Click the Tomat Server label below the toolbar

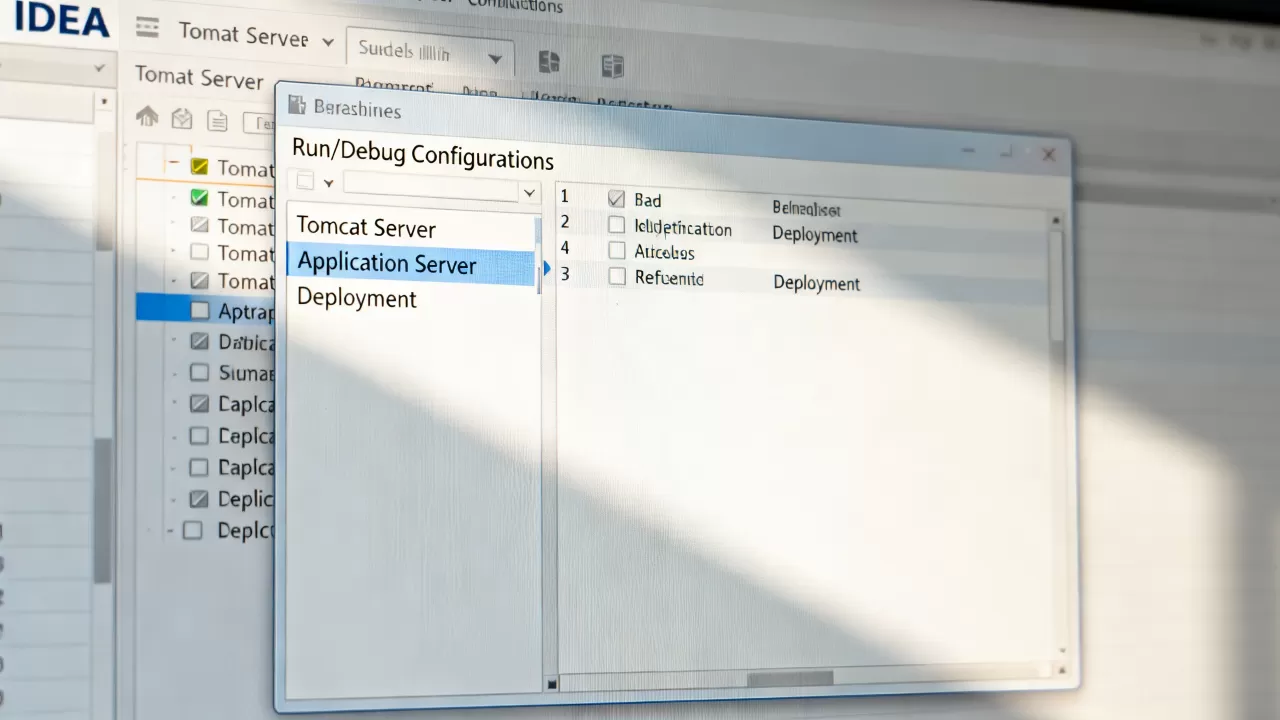click(199, 77)
